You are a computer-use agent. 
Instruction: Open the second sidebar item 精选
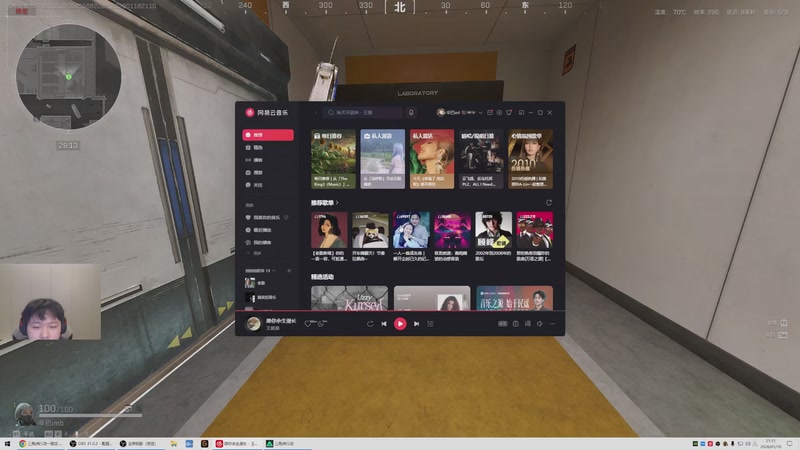[x=268, y=147]
